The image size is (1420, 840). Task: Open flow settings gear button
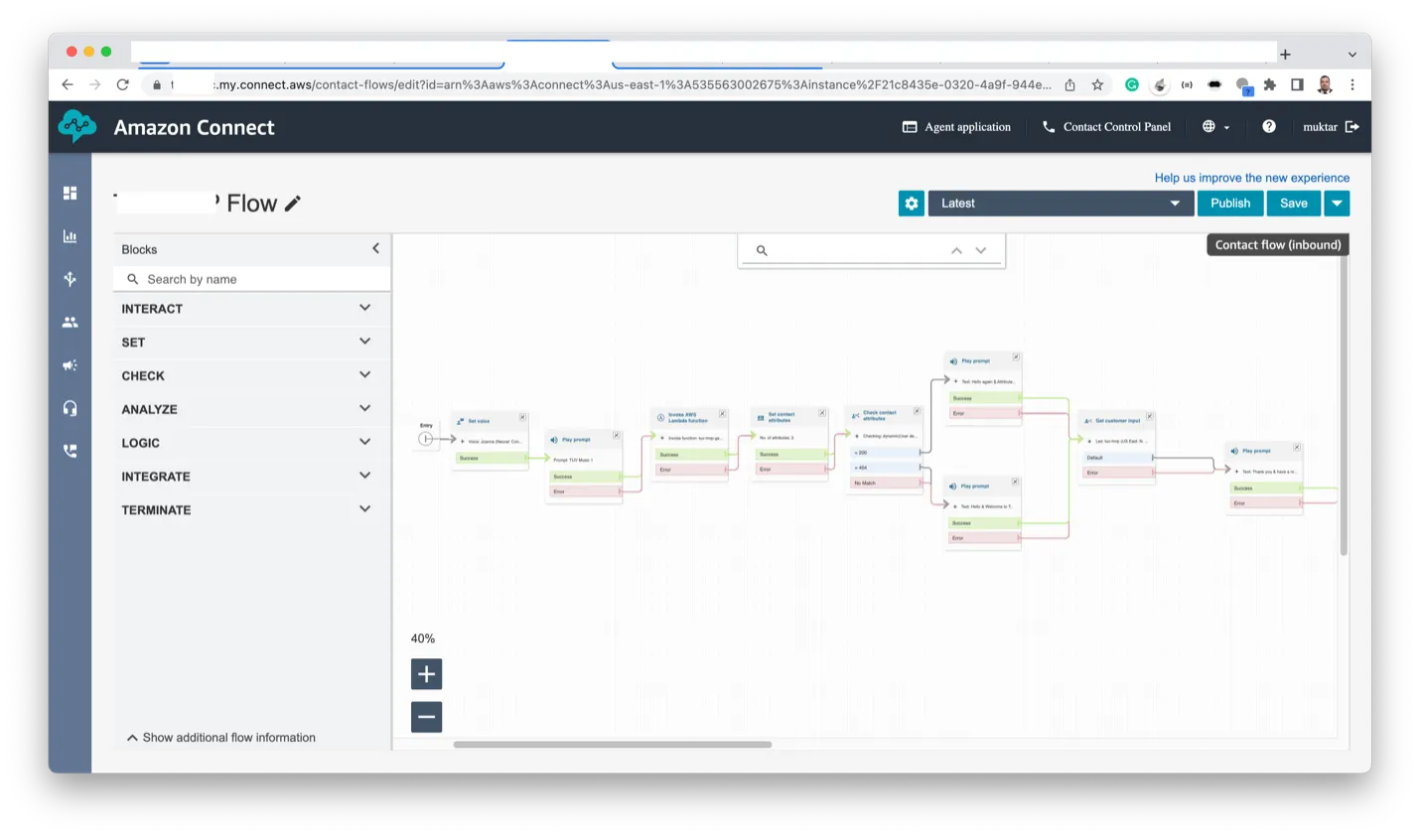pyautogui.click(x=911, y=204)
